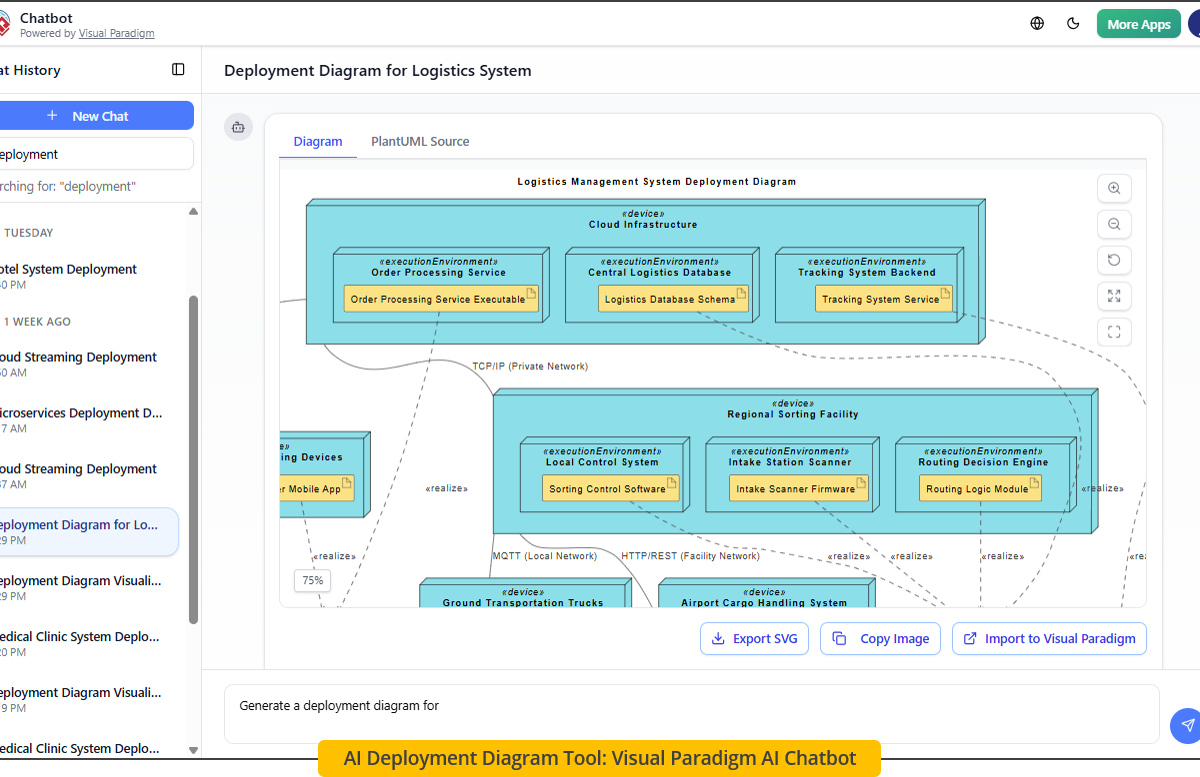Toggle dark mode with moon icon
This screenshot has height=777, width=1200.
pyautogui.click(x=1073, y=22)
